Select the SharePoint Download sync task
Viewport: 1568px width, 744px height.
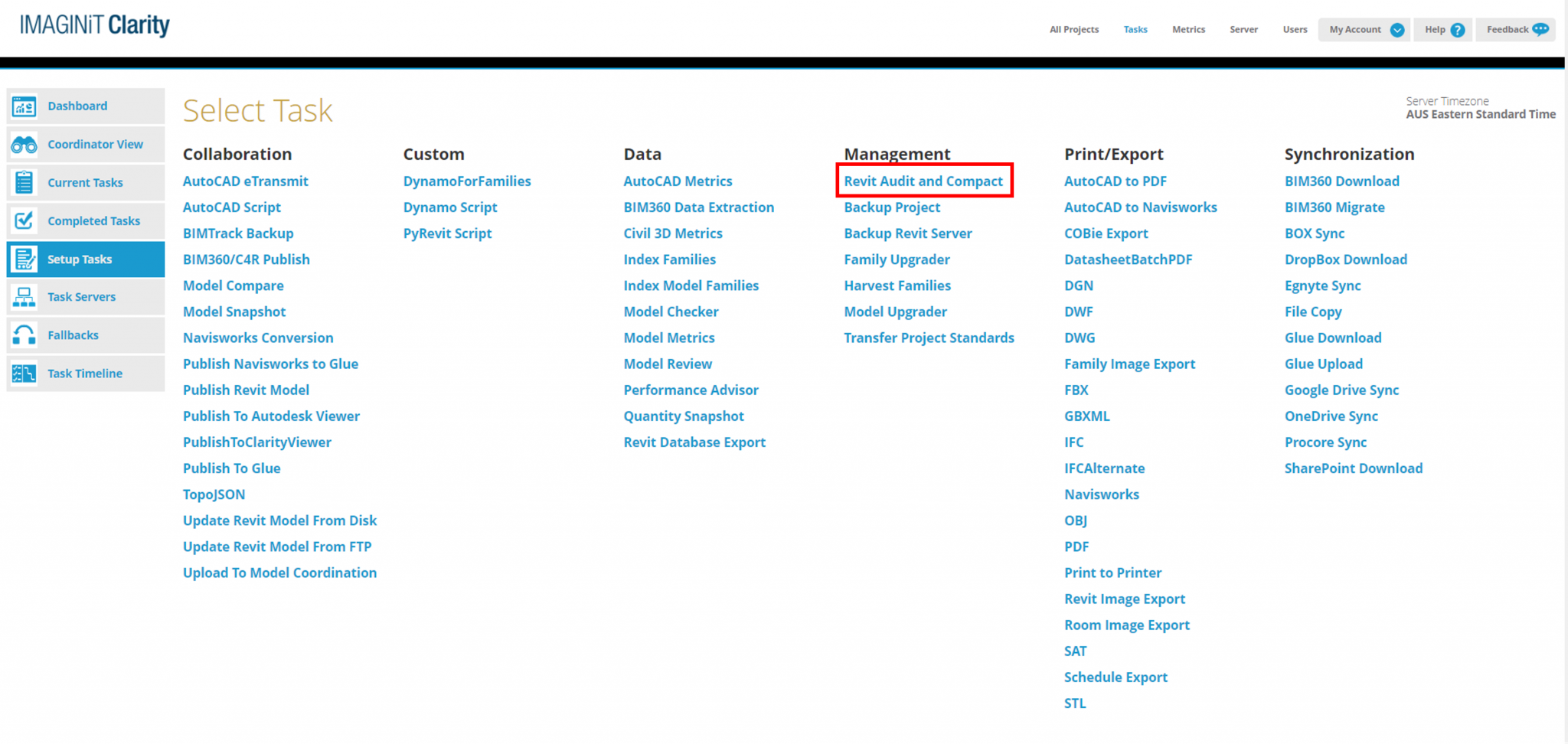pos(1353,468)
